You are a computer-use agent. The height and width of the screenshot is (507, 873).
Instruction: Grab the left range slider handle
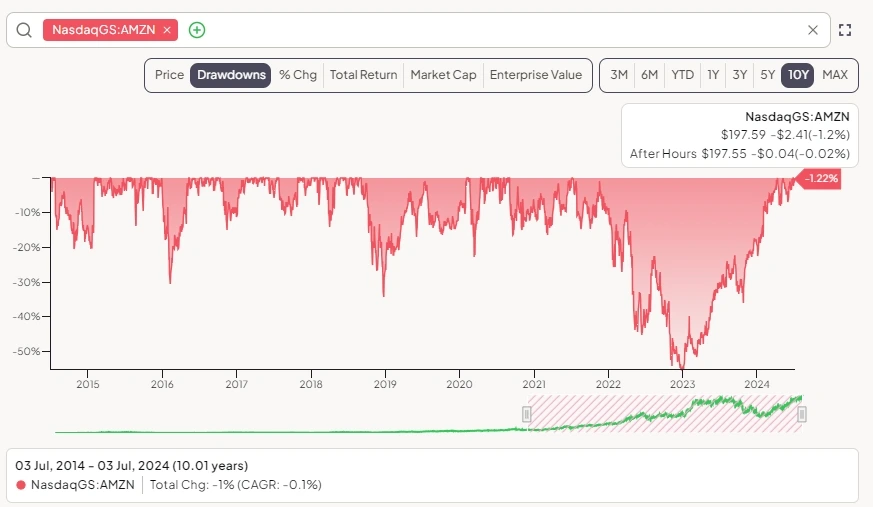(526, 414)
